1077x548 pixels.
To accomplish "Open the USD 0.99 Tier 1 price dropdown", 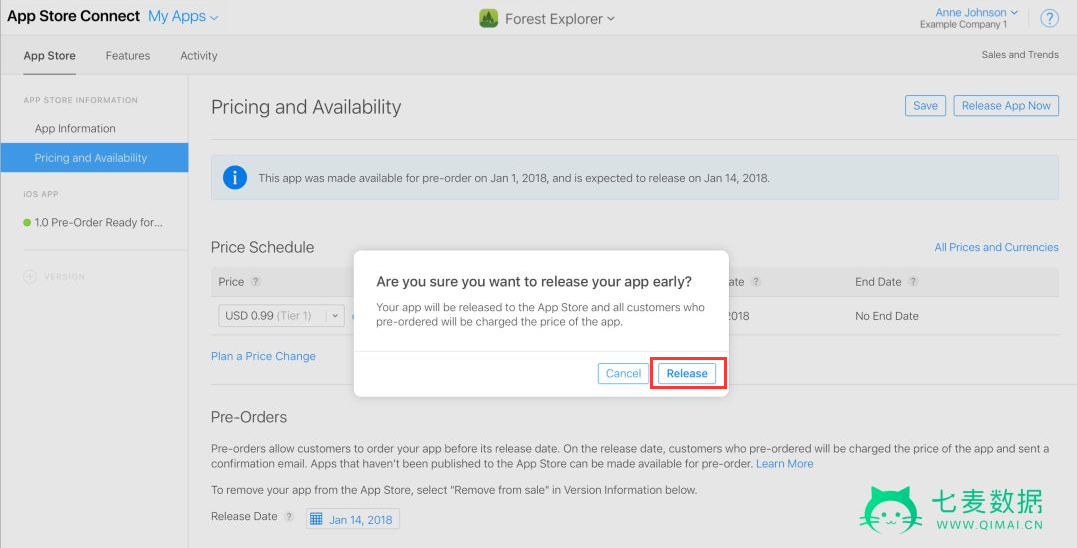I will coord(282,316).
